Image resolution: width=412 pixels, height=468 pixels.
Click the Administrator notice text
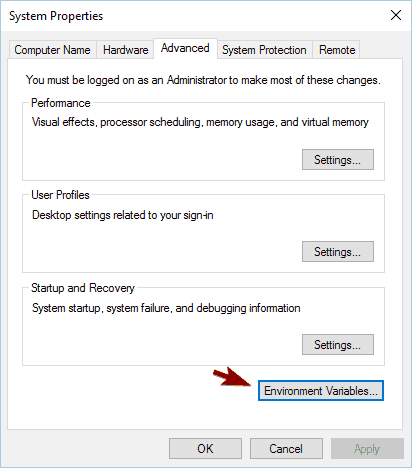pyautogui.click(x=203, y=80)
